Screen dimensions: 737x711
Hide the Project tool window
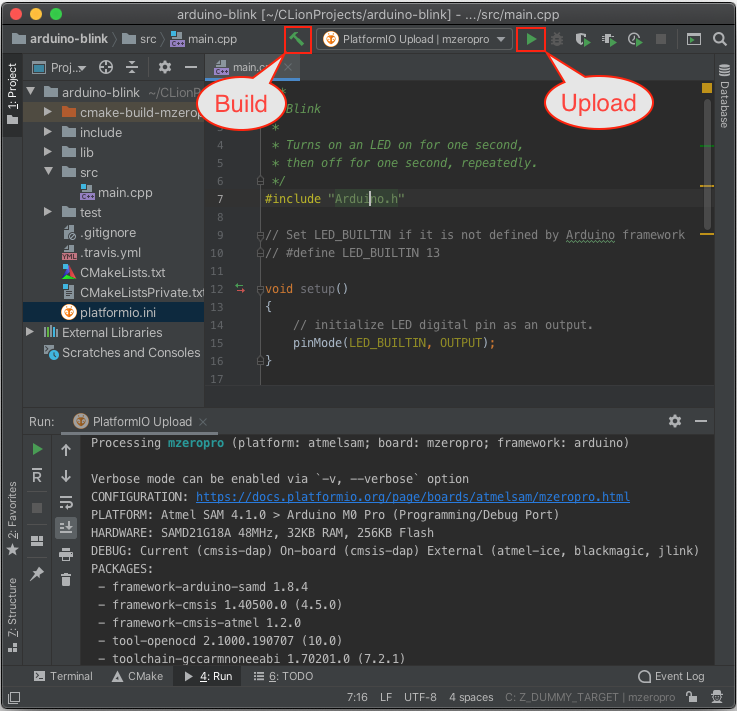tap(191, 67)
